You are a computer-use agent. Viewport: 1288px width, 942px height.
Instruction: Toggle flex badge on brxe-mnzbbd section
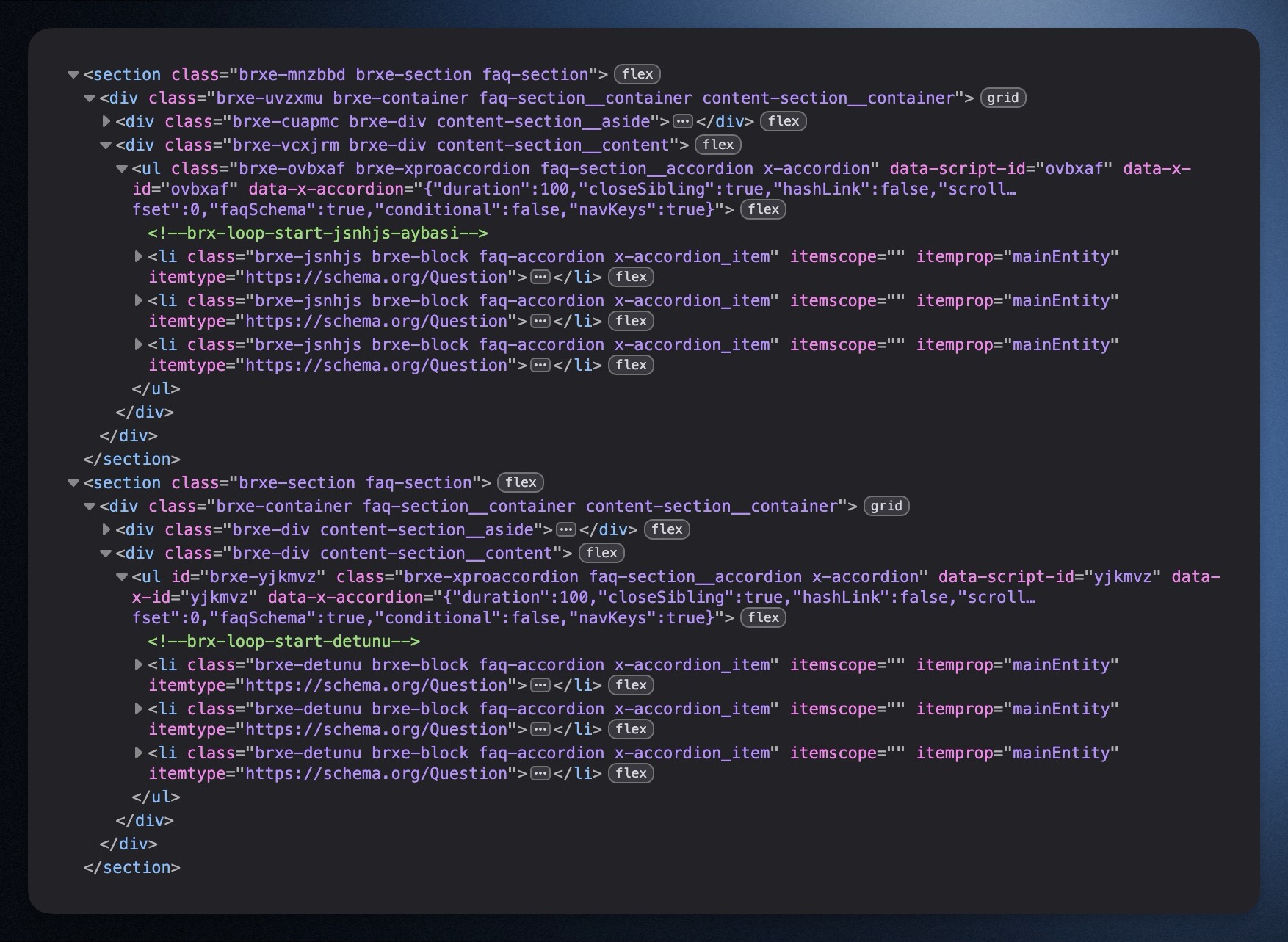[x=637, y=74]
